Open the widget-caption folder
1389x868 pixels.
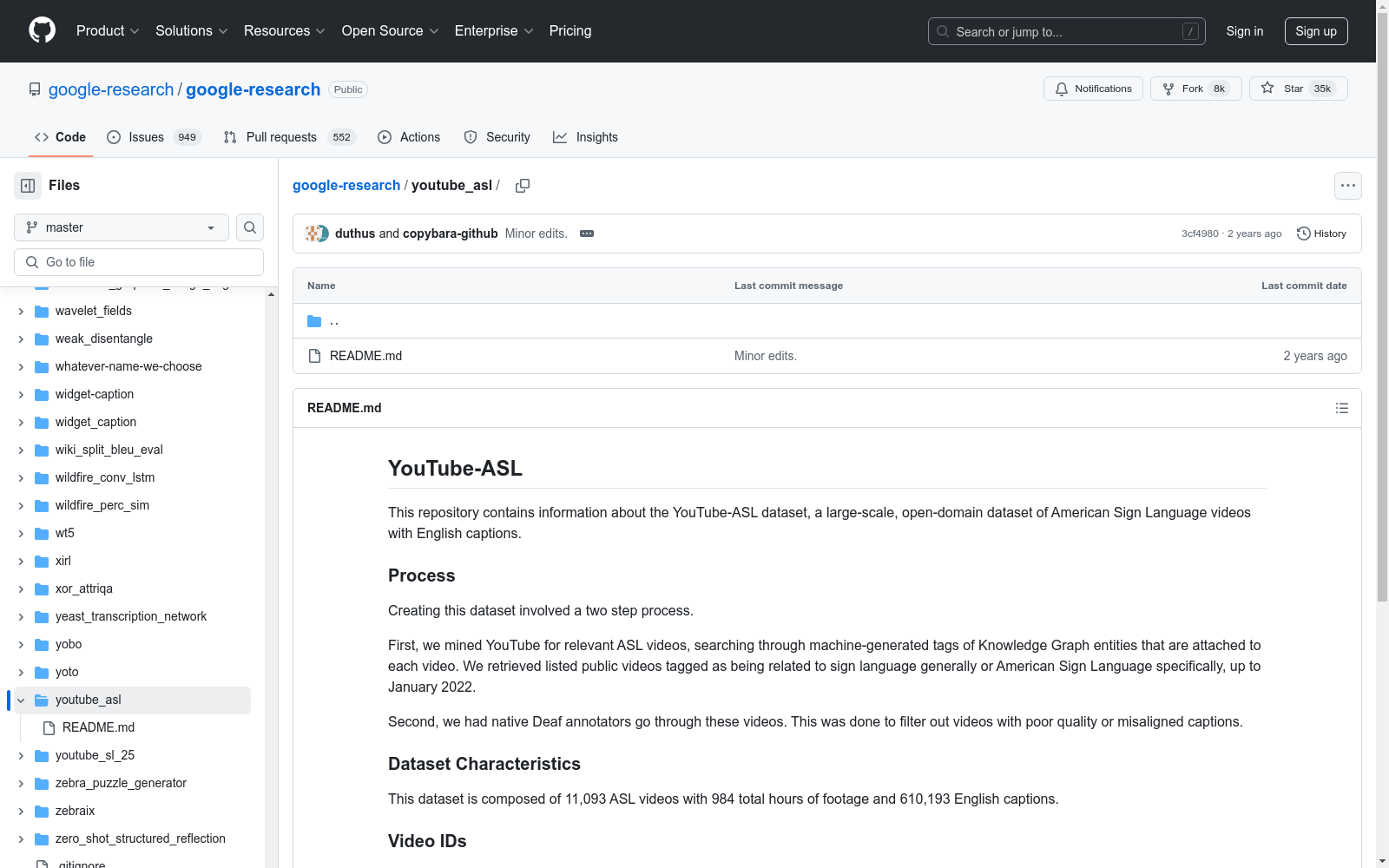click(x=95, y=395)
